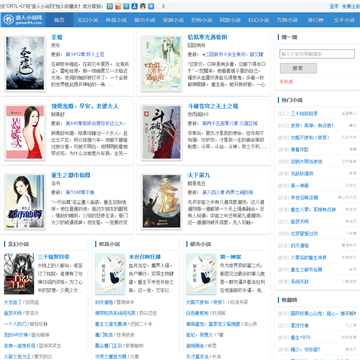Select 都市小说 in the navigation bar
The image size is (360, 360).
point(145,20)
